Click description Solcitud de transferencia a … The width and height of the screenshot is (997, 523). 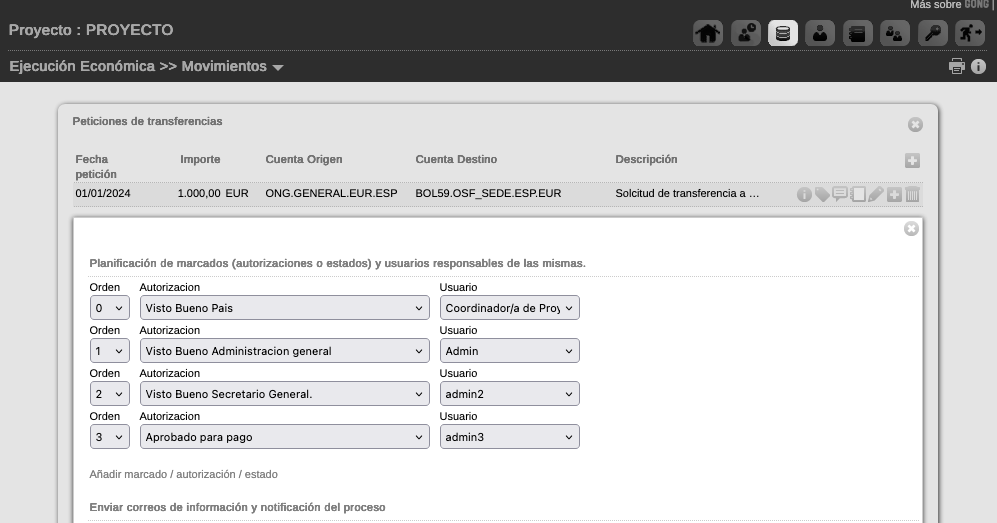(687, 193)
